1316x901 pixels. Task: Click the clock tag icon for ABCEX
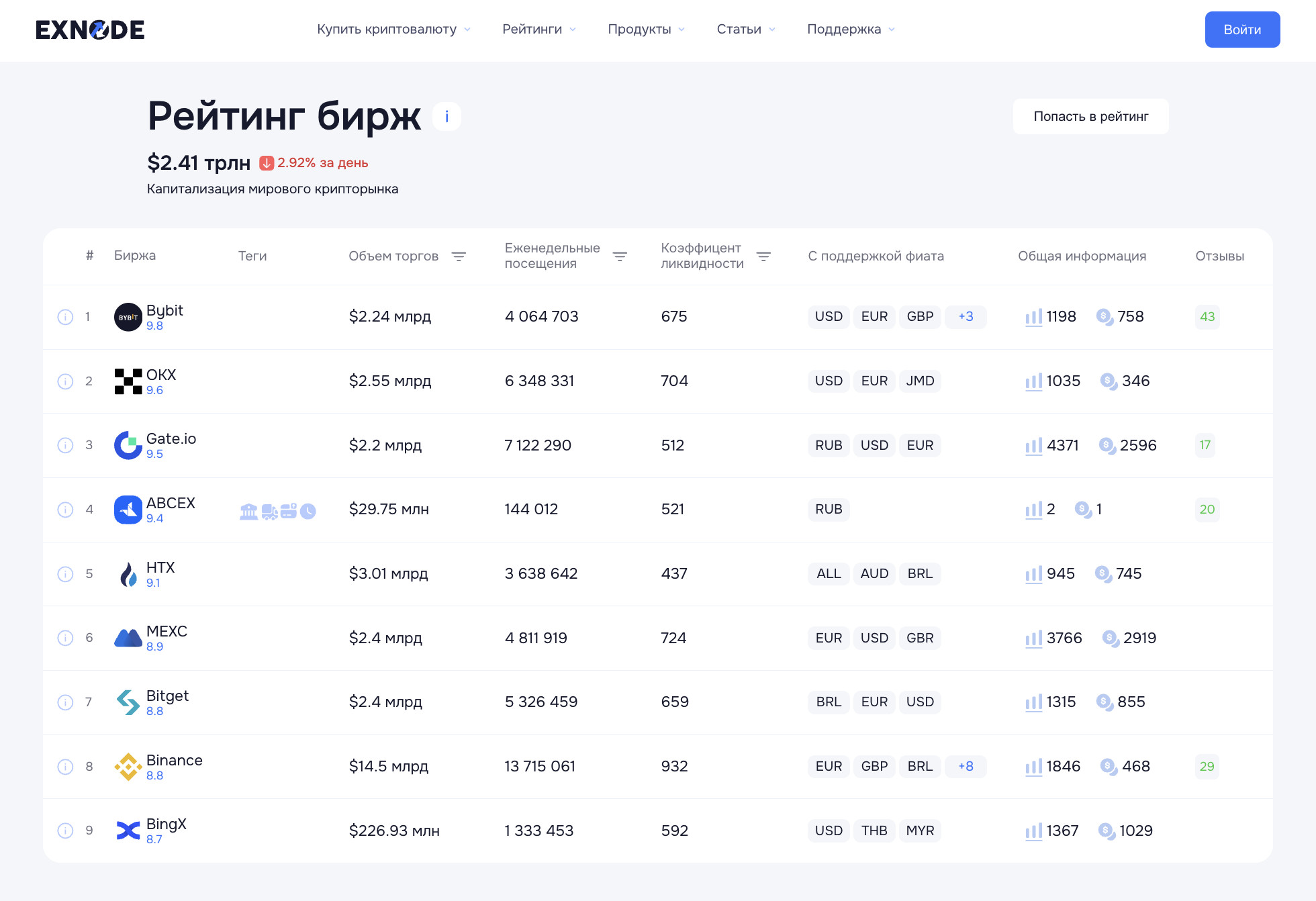tap(308, 512)
